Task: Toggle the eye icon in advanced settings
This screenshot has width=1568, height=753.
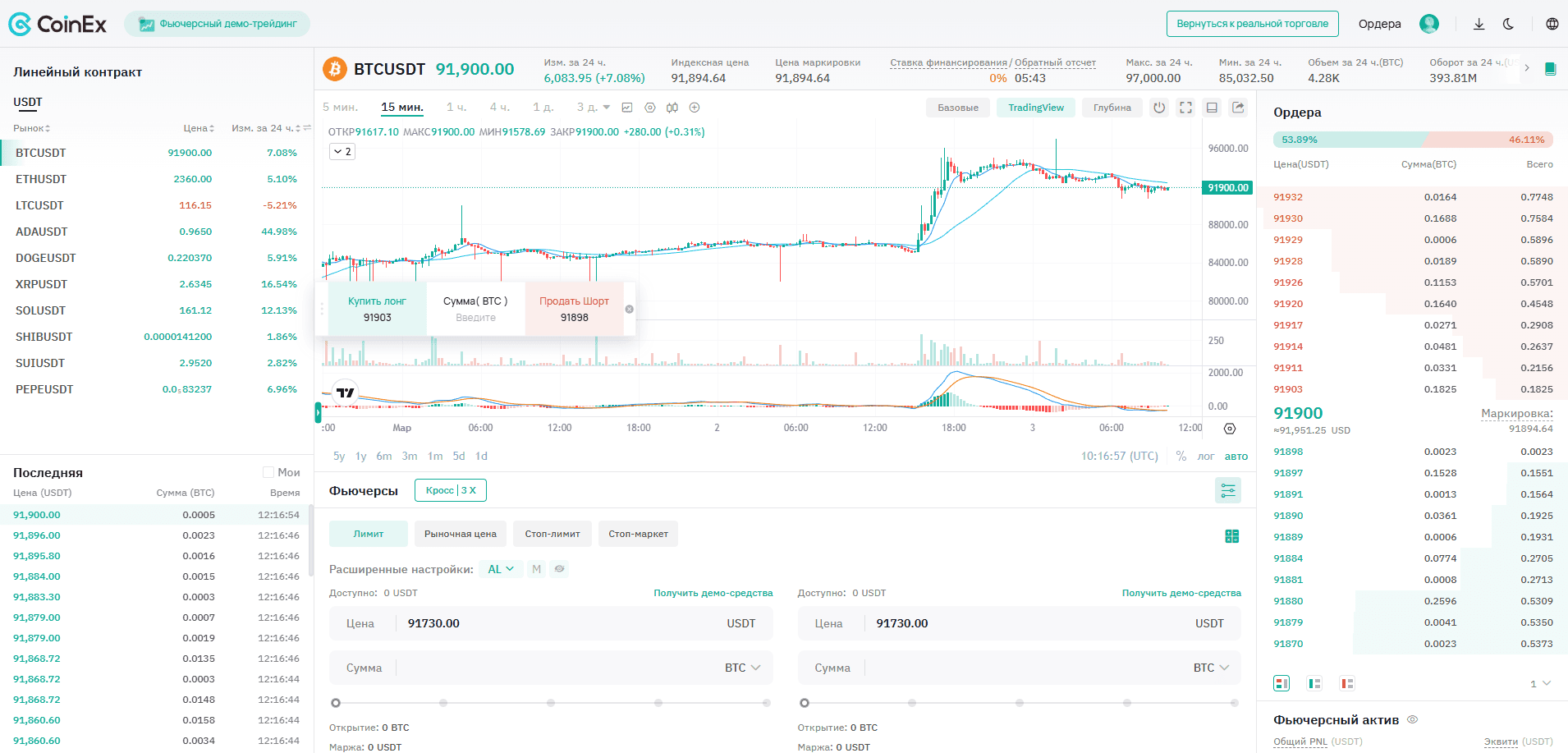Action: (x=560, y=569)
